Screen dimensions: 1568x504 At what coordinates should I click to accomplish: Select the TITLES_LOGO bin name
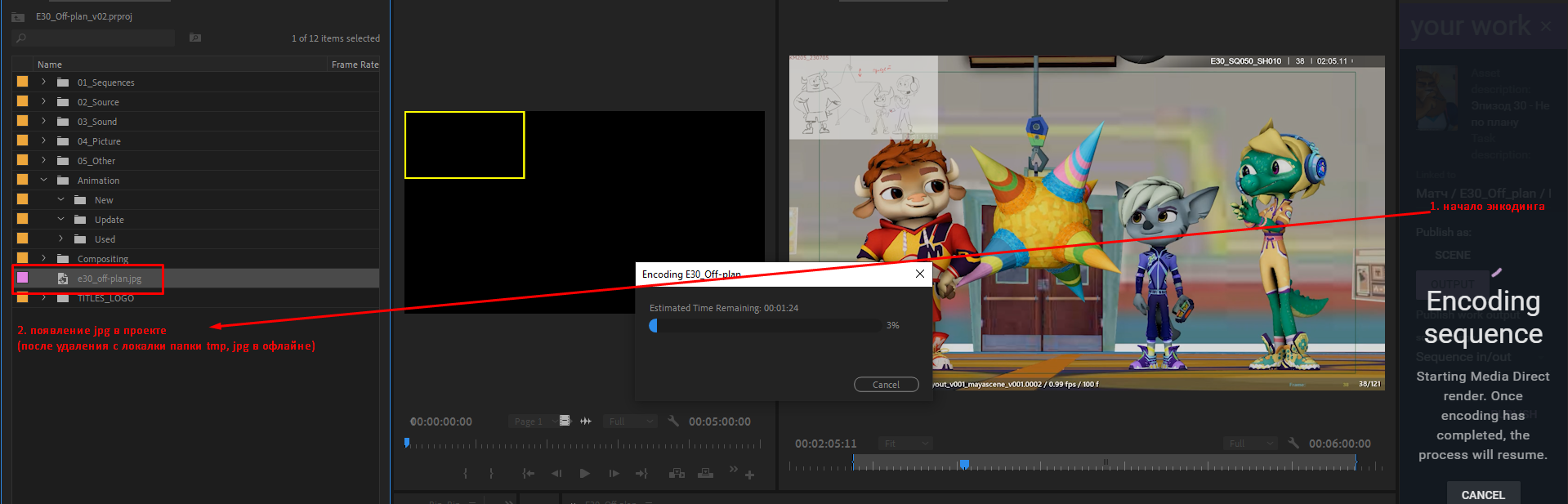click(x=105, y=298)
